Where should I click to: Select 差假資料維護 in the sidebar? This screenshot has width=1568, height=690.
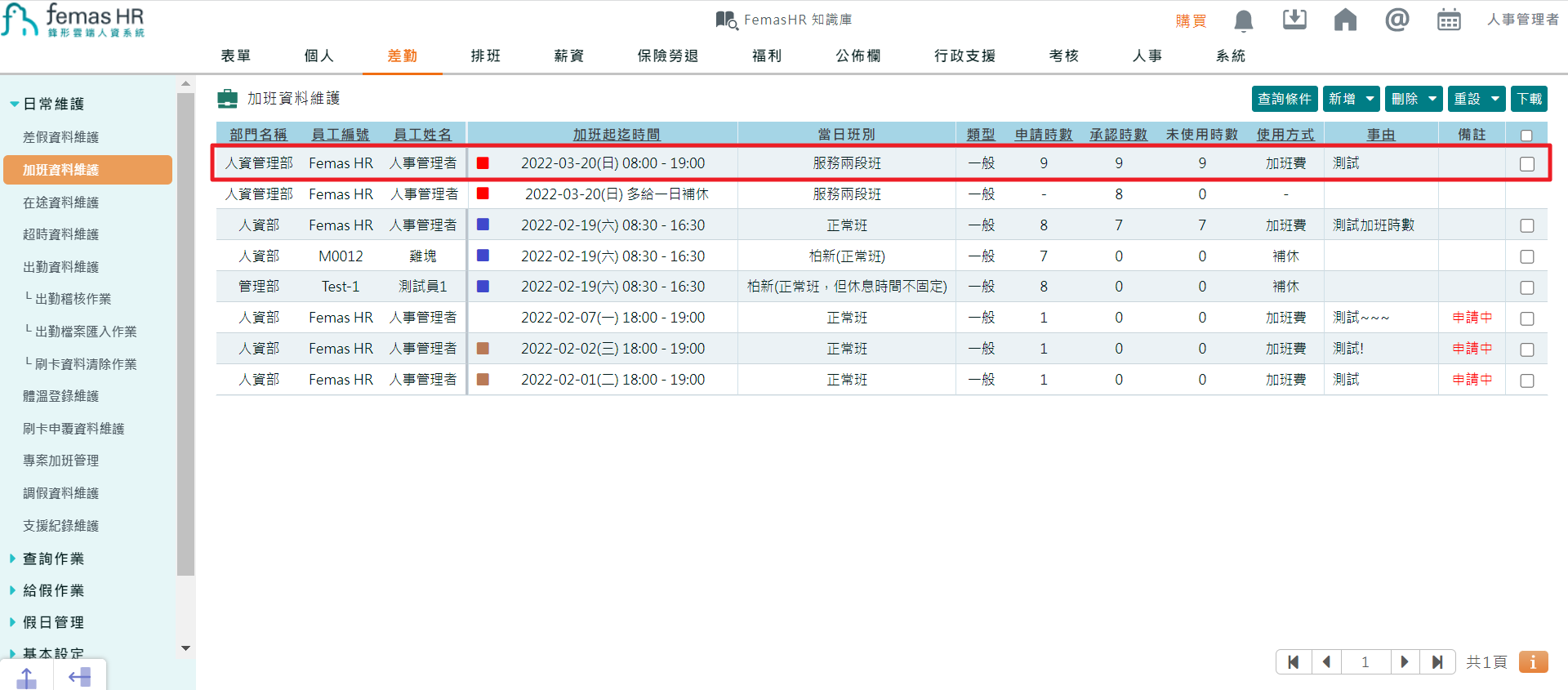coord(60,137)
